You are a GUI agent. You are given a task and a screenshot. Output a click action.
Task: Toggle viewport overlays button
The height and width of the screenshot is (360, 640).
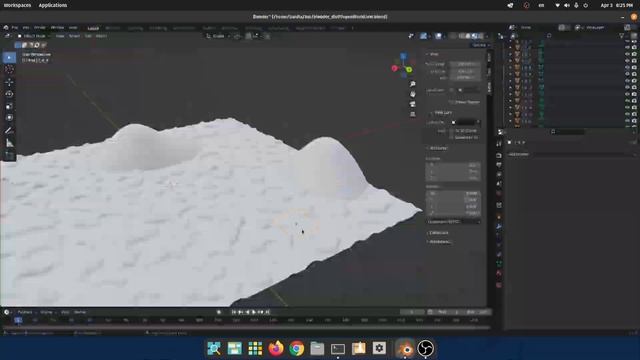pyautogui.click(x=438, y=36)
